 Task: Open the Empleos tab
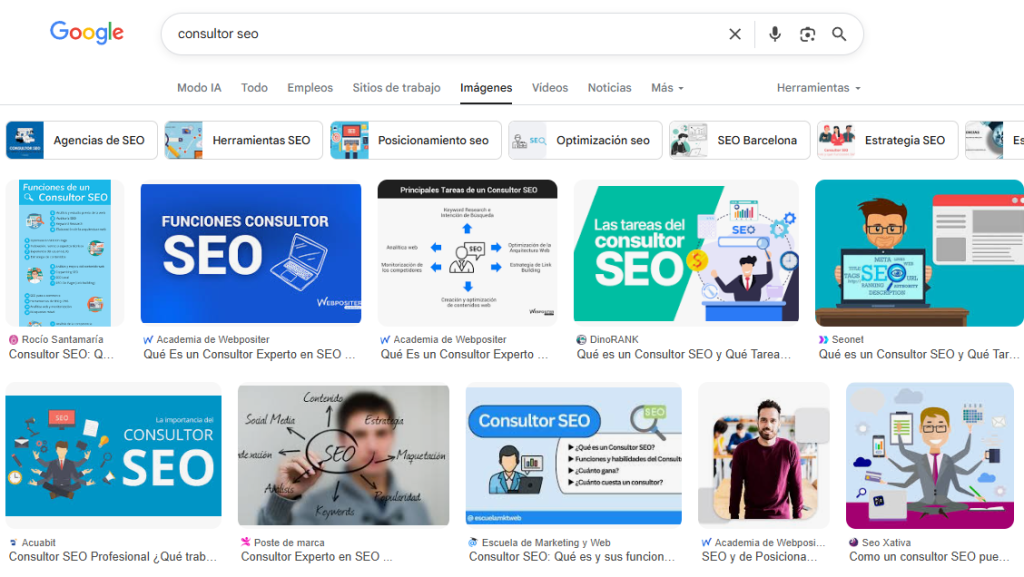pos(310,87)
